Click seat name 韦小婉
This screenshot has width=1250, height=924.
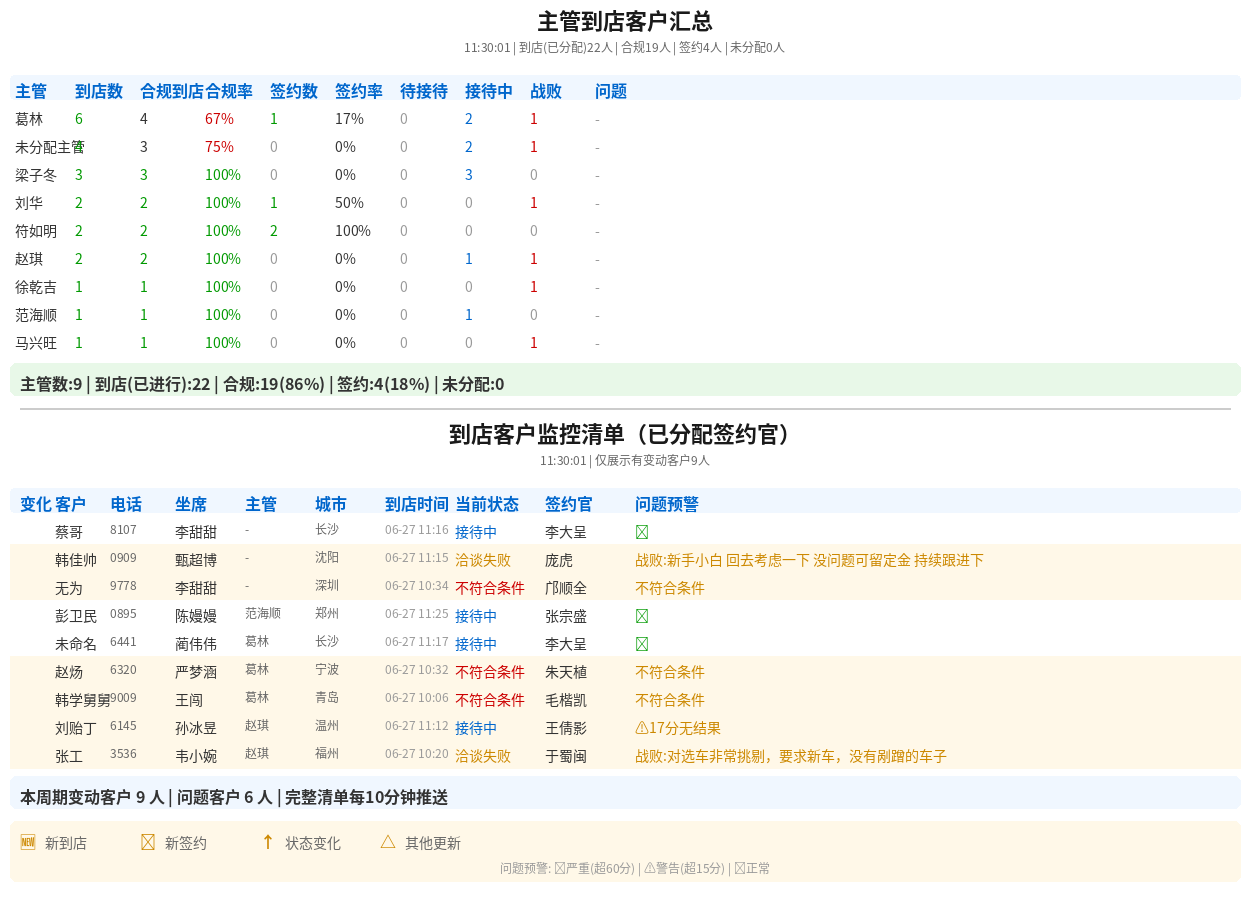196,756
